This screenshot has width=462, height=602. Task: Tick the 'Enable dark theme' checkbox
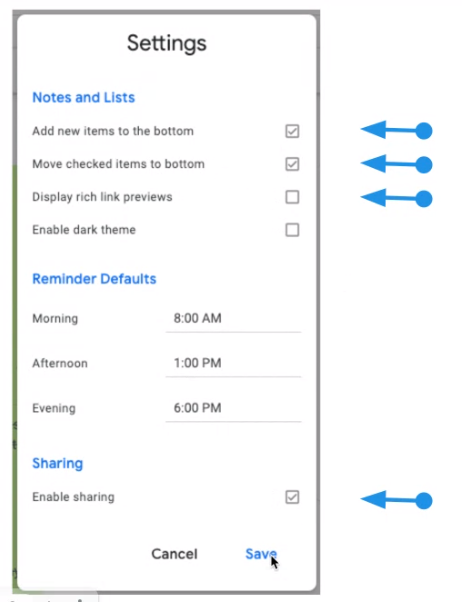click(292, 230)
